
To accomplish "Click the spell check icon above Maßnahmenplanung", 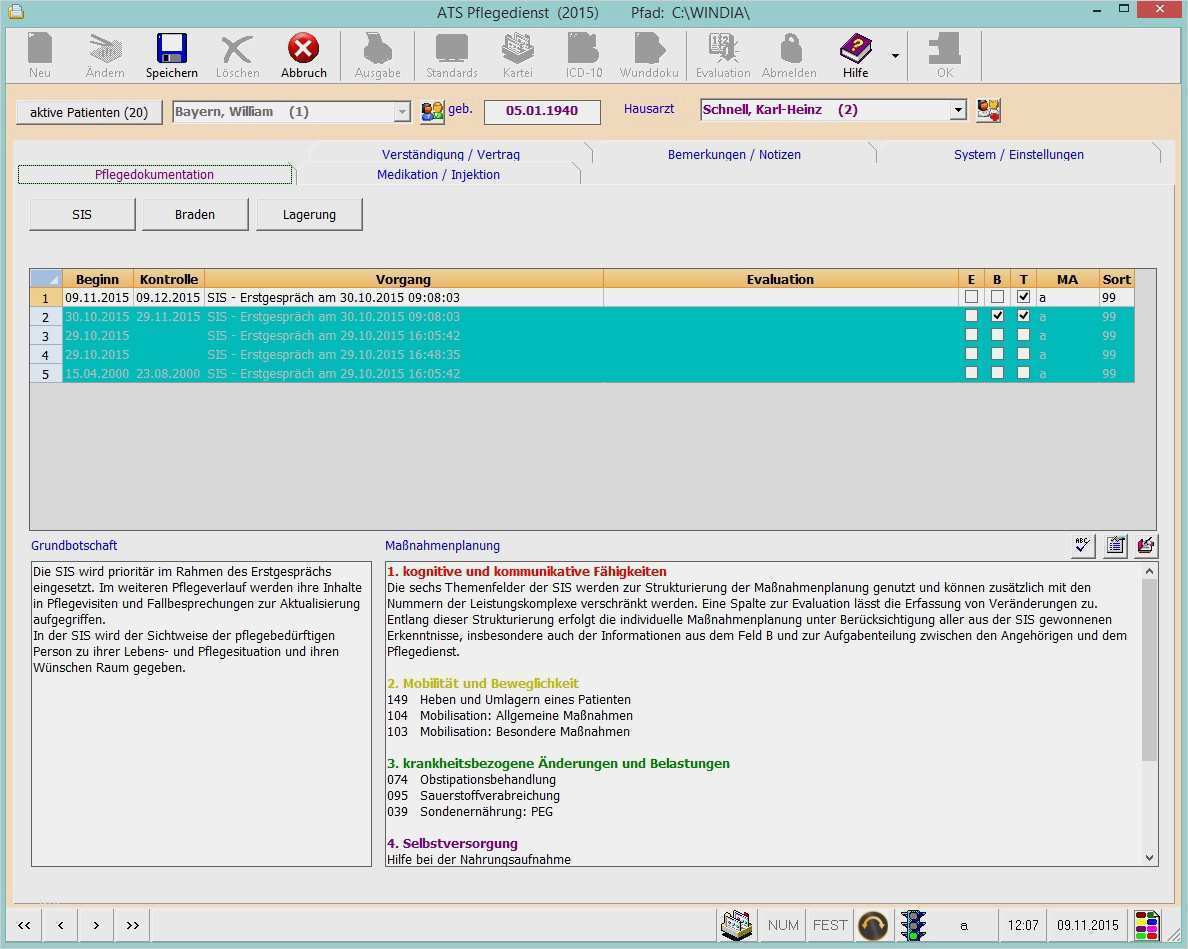I will pos(1083,545).
